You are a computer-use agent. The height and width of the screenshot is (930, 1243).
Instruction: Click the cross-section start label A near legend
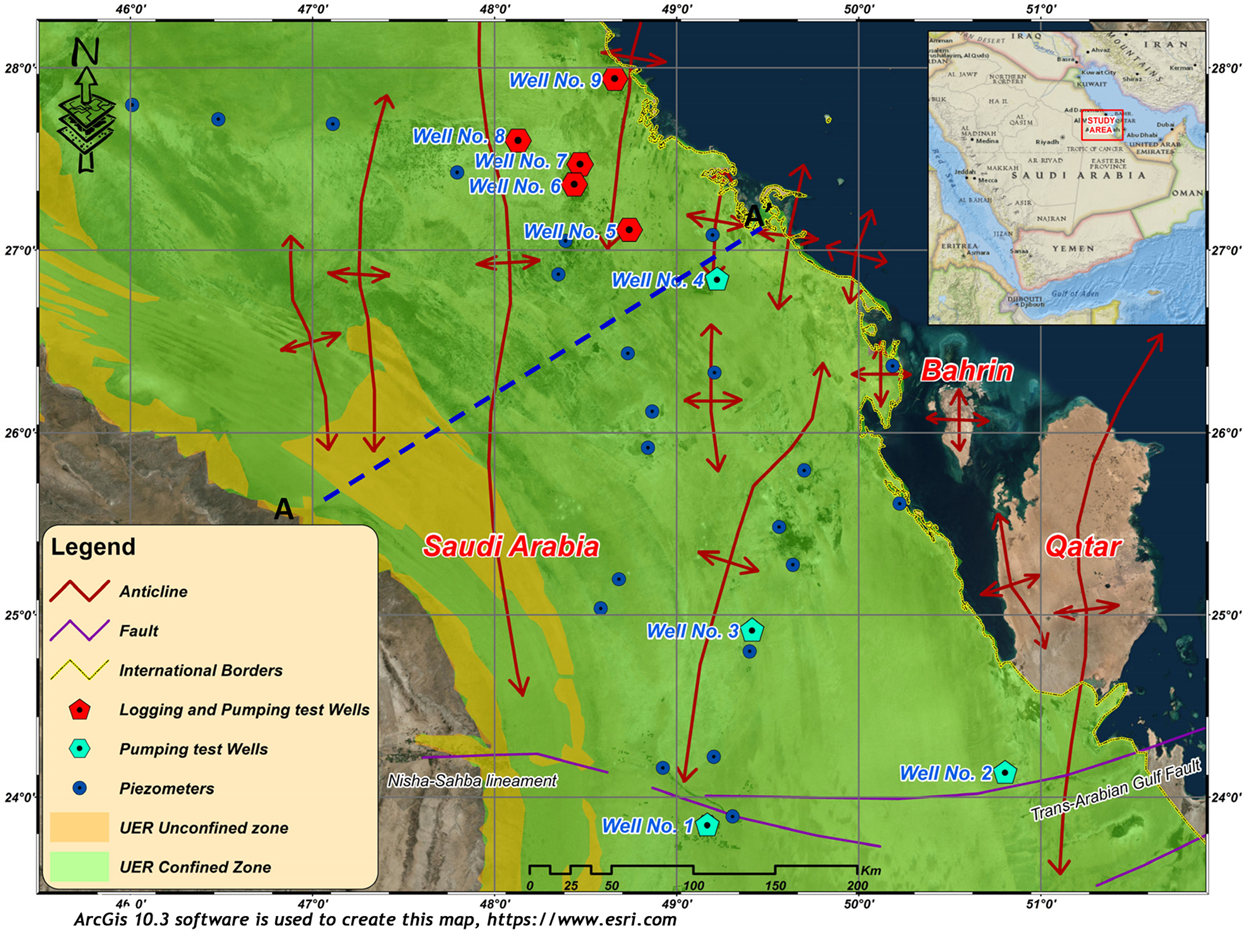click(x=284, y=510)
